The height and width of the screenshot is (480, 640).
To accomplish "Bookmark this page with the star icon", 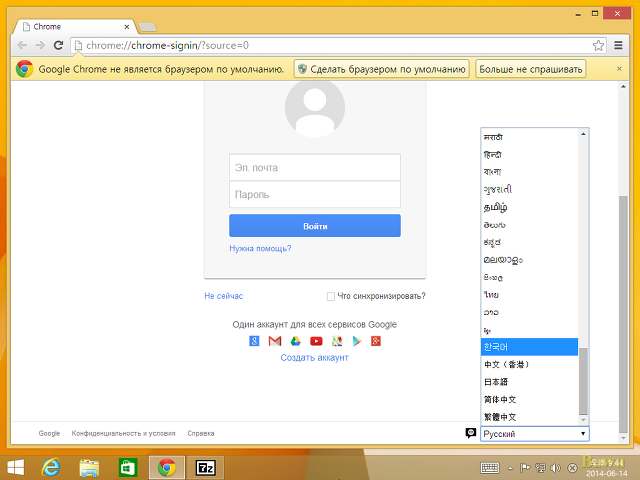I will click(x=598, y=45).
